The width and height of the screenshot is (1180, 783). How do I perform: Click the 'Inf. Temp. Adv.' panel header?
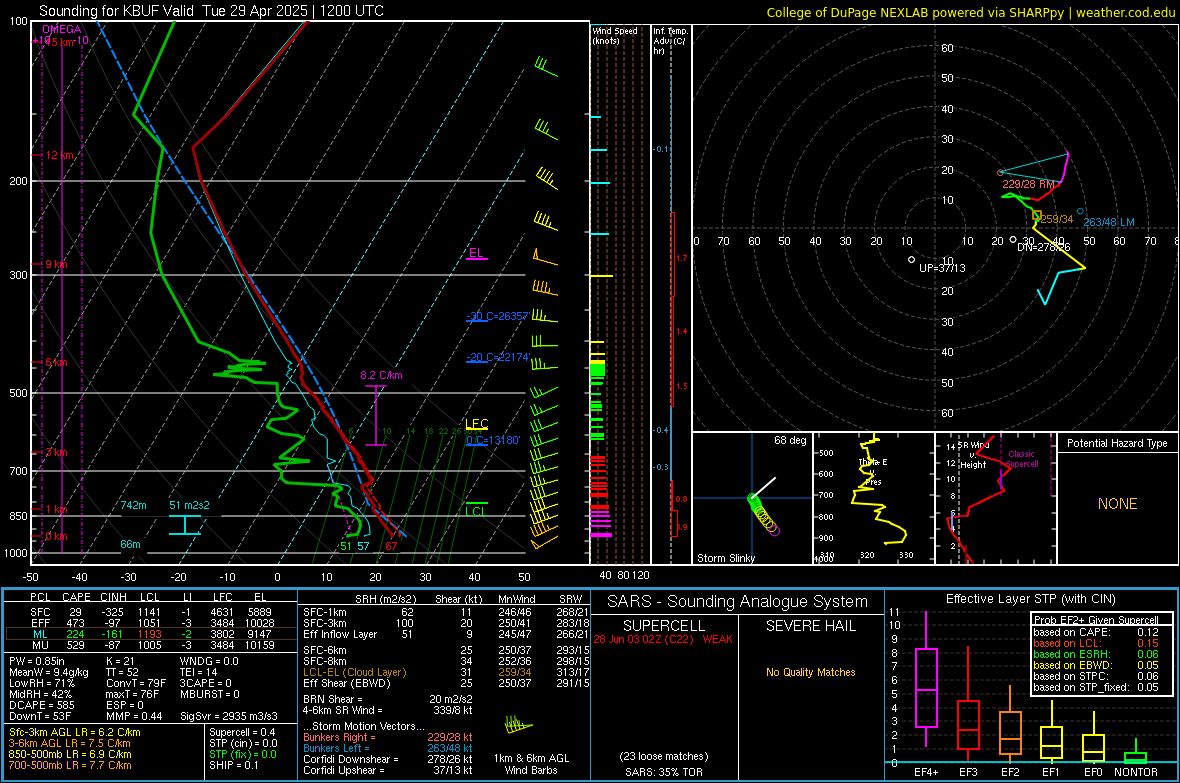[671, 41]
